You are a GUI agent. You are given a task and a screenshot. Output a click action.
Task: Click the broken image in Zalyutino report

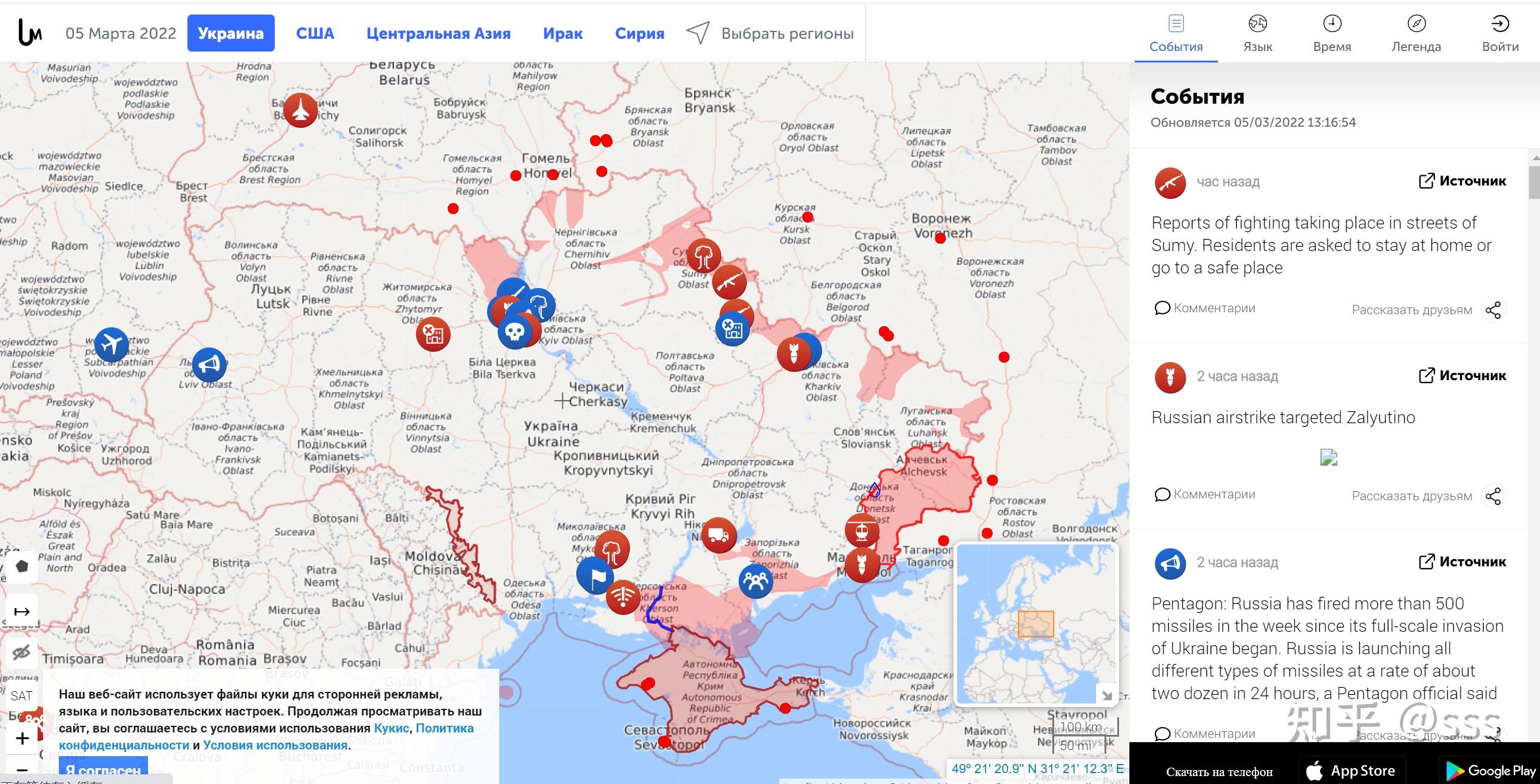point(1328,457)
